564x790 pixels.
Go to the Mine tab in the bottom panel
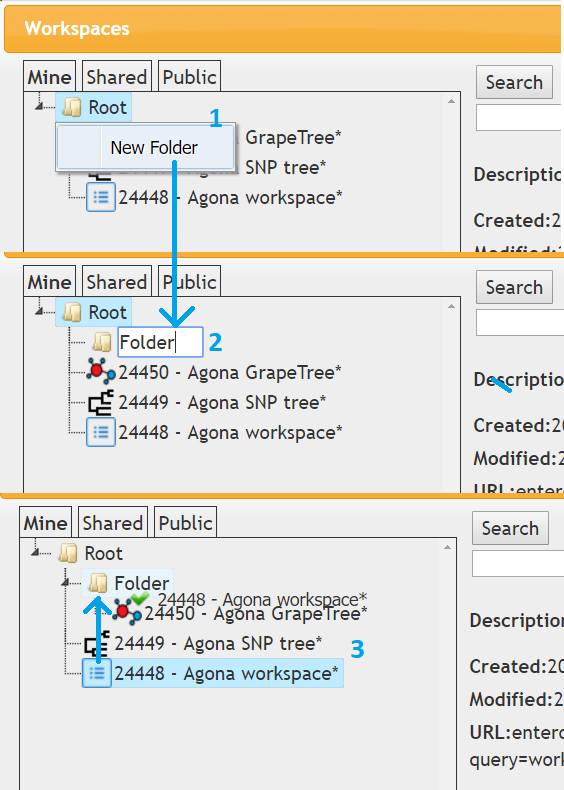point(45,522)
